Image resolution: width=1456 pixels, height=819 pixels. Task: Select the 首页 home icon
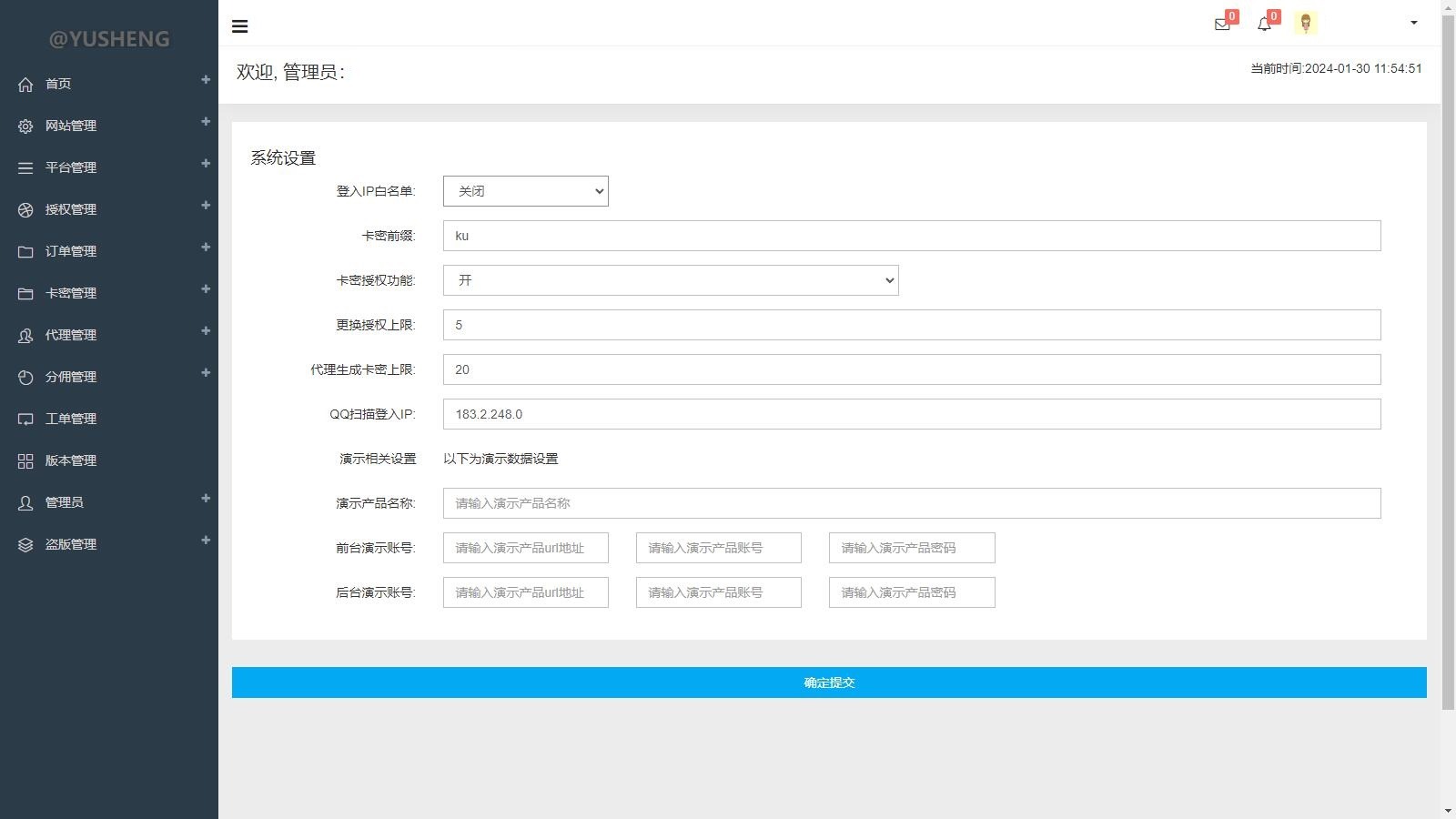[25, 84]
